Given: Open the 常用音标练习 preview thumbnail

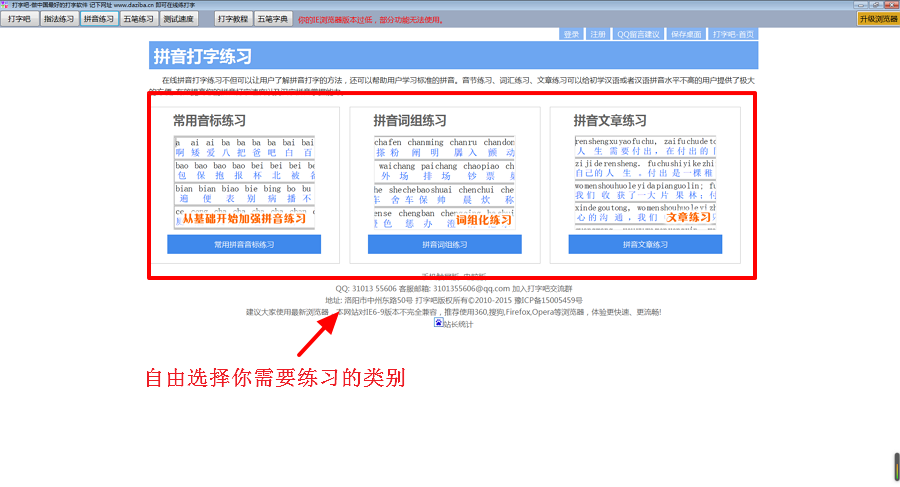Looking at the screenshot, I should [x=244, y=182].
